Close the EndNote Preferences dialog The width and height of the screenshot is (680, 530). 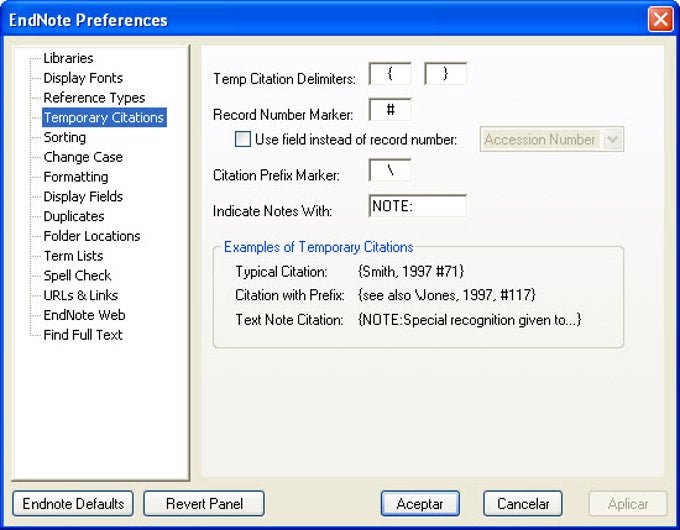(x=660, y=20)
